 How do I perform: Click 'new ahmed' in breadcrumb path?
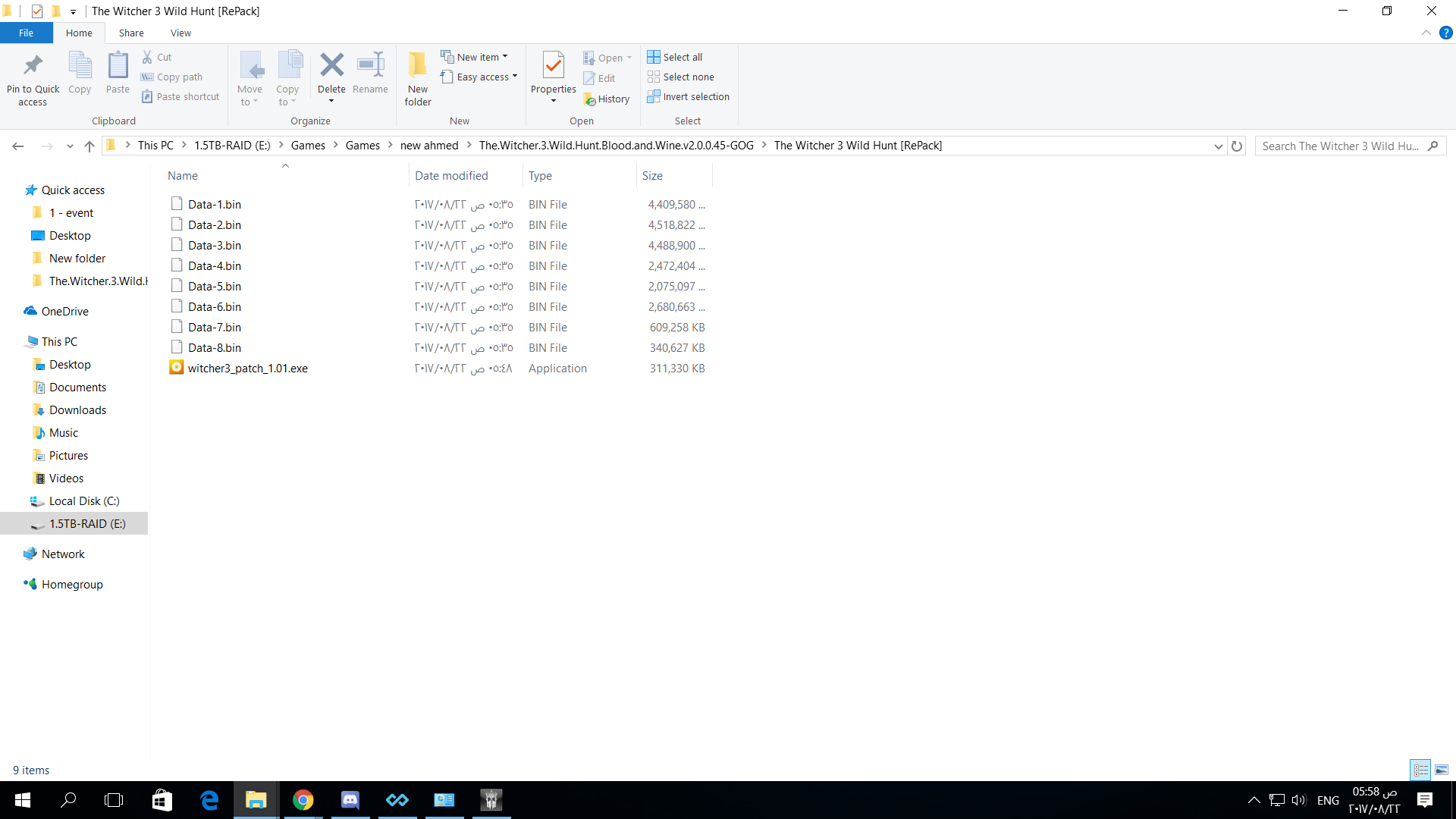tap(429, 146)
